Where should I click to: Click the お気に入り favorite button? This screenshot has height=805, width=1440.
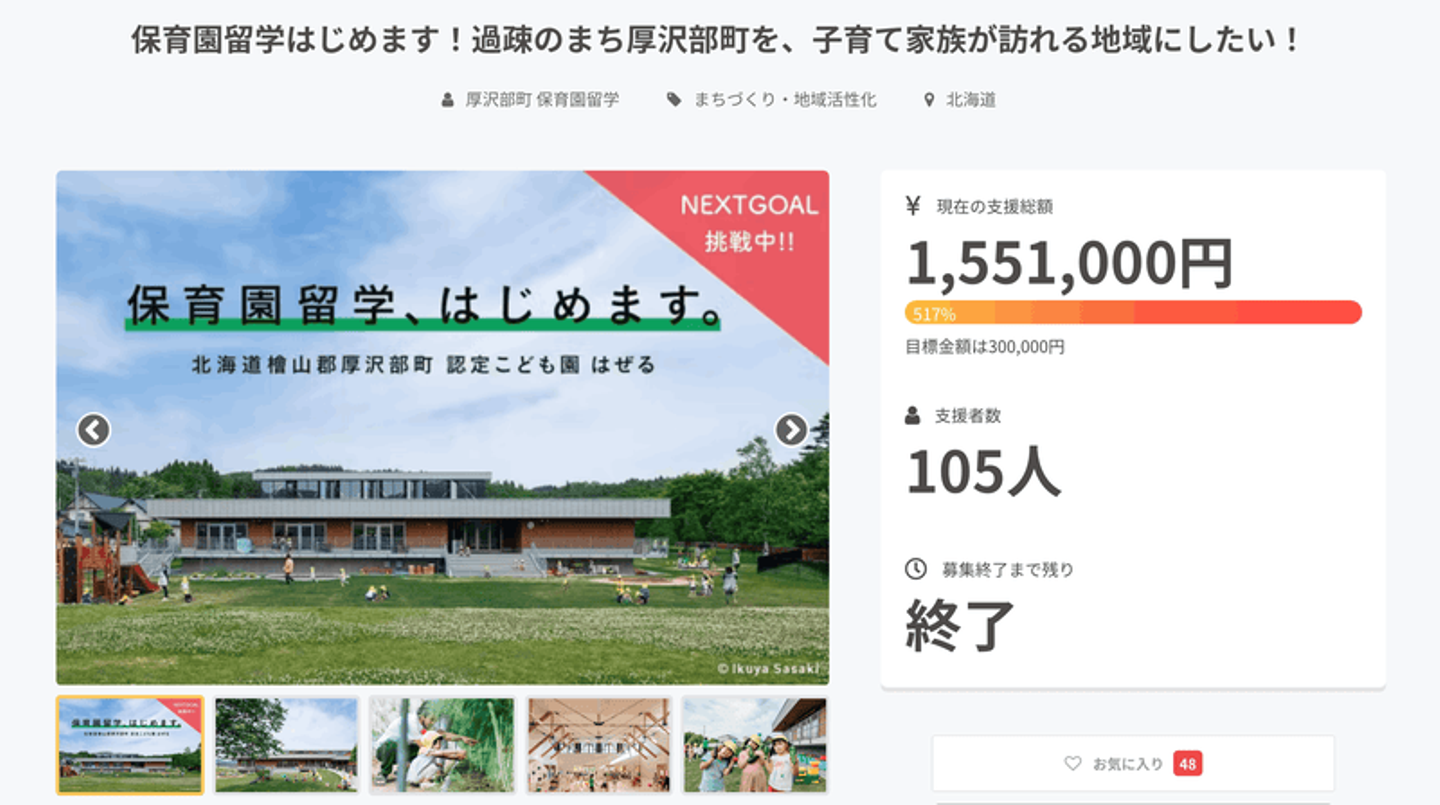pyautogui.click(x=1133, y=764)
